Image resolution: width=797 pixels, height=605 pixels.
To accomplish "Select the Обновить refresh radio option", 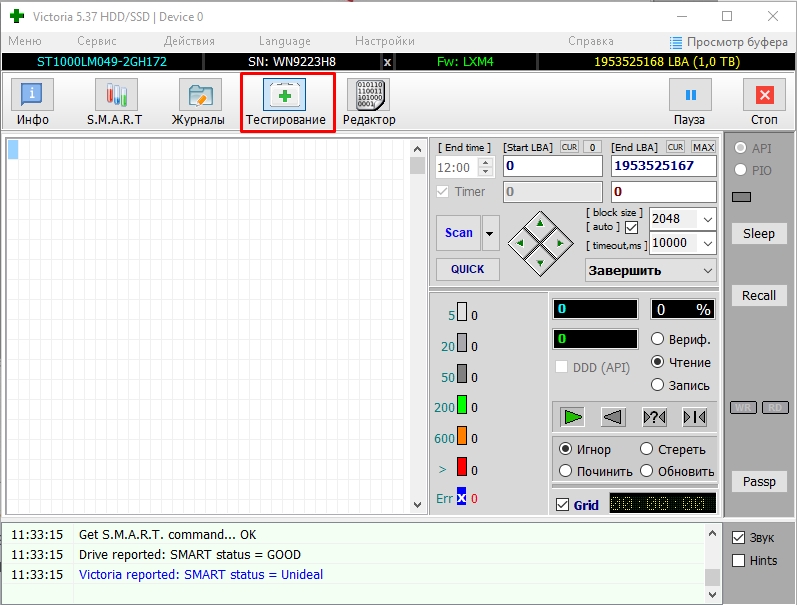I will [x=646, y=471].
